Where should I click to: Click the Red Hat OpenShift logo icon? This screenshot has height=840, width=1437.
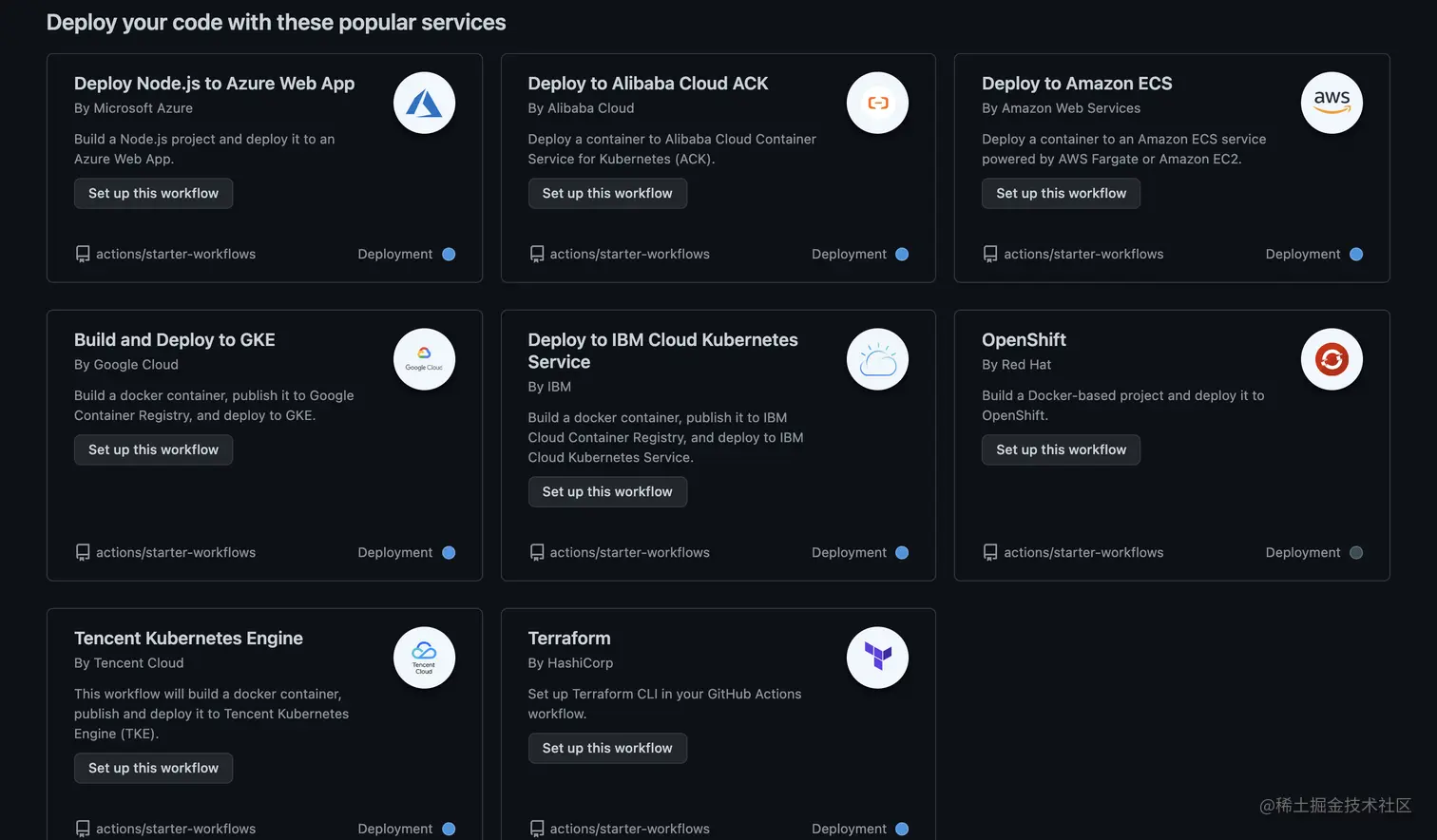click(1332, 359)
